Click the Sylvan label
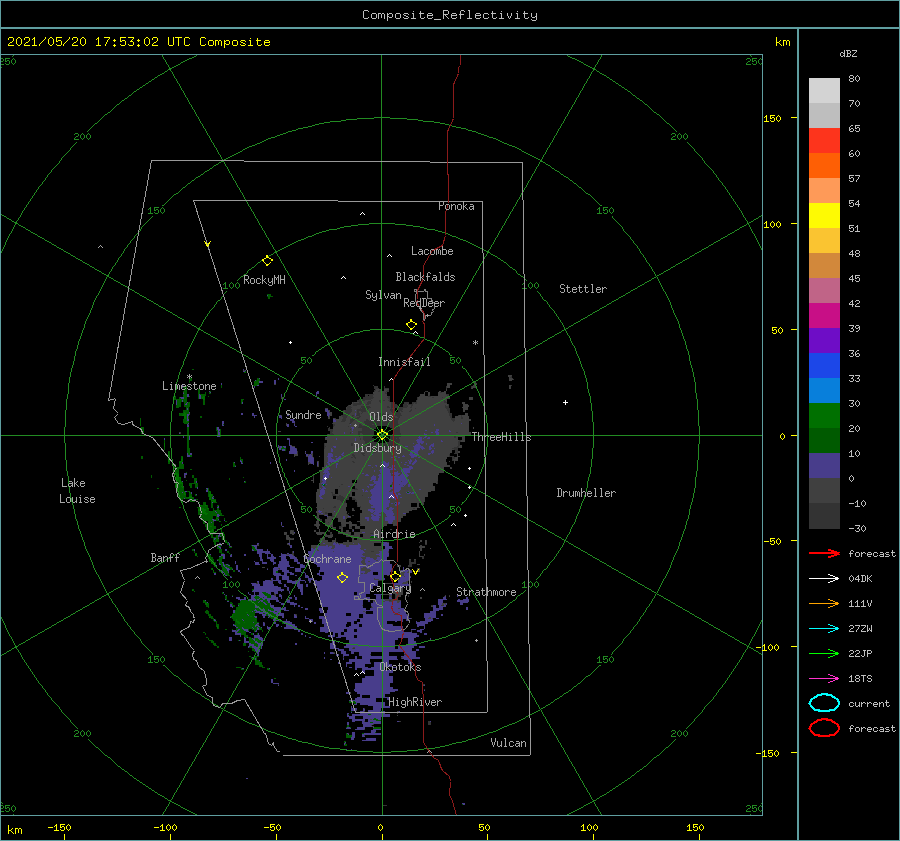This screenshot has width=900, height=841. [383, 295]
